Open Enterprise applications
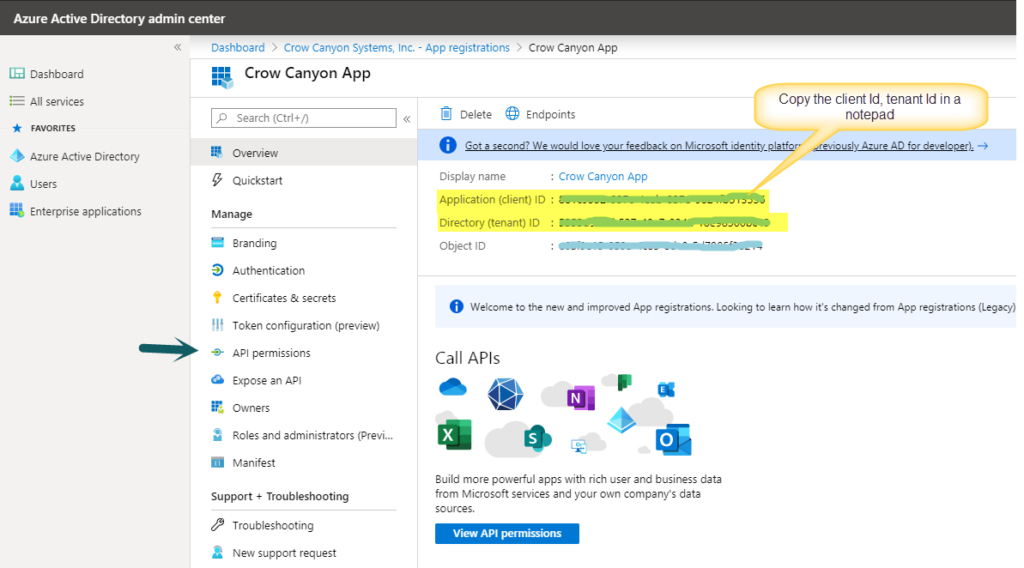The width and height of the screenshot is (1024, 568). 86,212
